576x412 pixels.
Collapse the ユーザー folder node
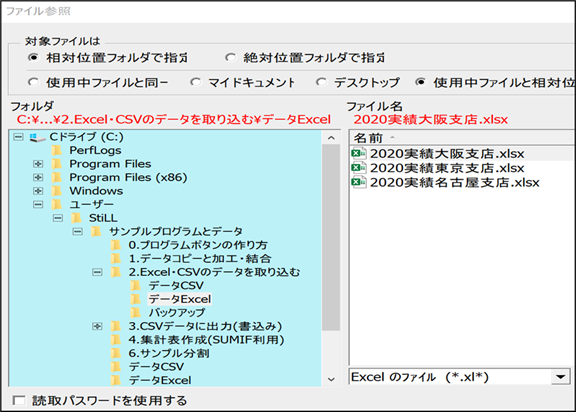pos(38,205)
